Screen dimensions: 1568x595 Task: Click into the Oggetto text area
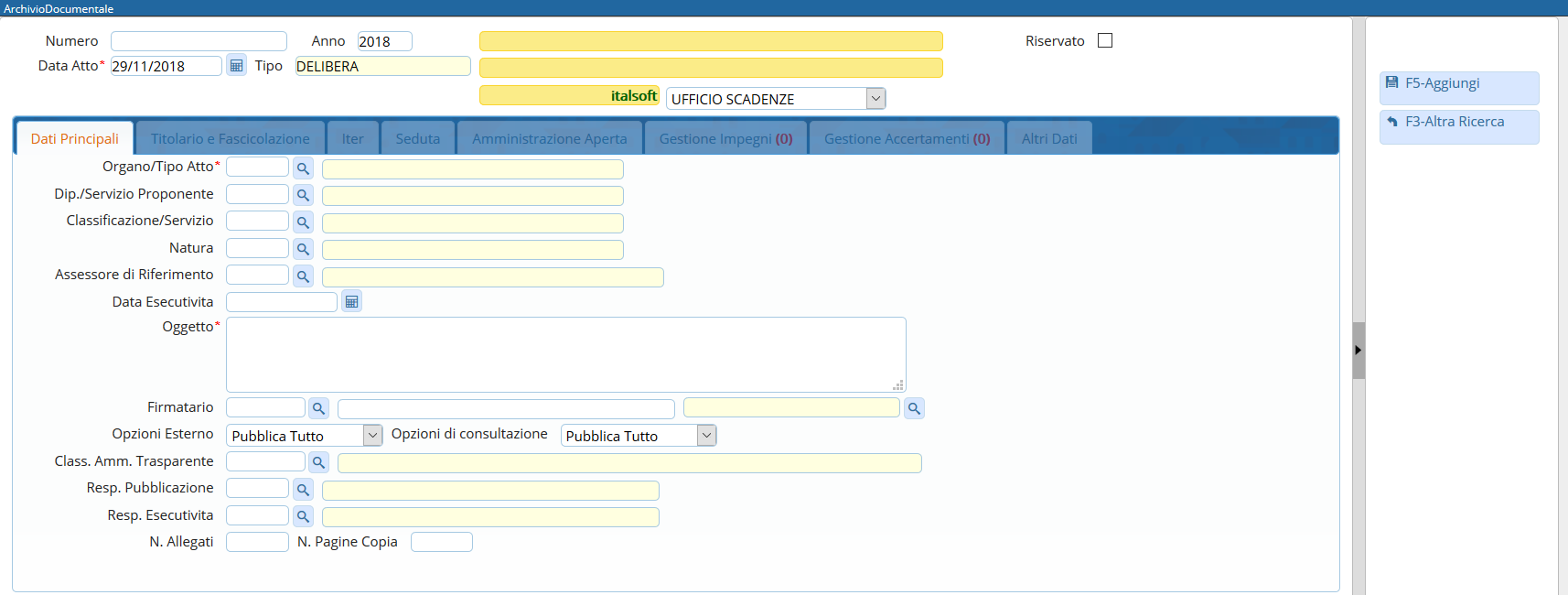565,354
